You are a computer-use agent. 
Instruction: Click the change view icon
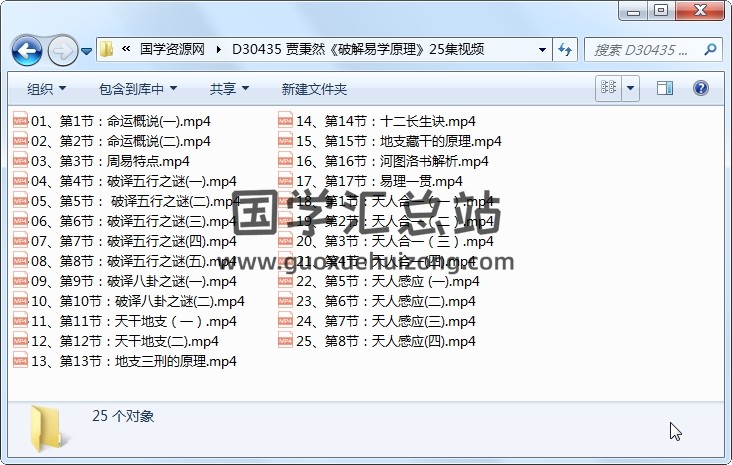pyautogui.click(x=608, y=89)
